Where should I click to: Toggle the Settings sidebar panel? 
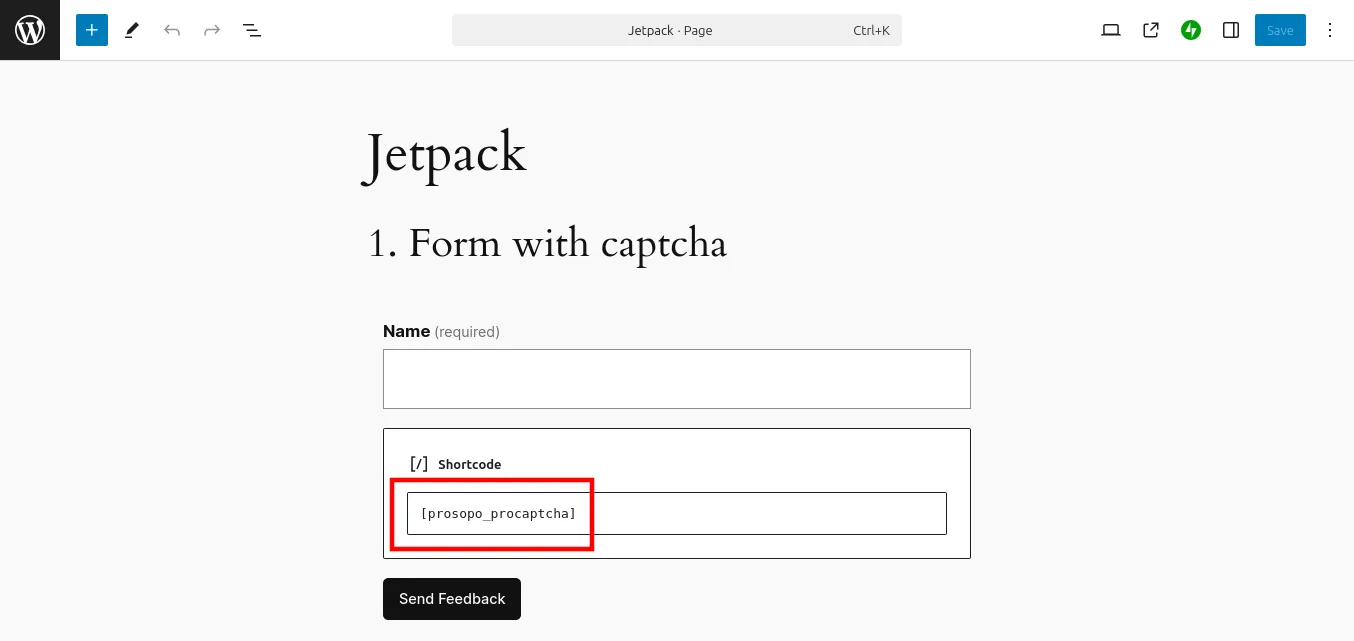[x=1231, y=30]
